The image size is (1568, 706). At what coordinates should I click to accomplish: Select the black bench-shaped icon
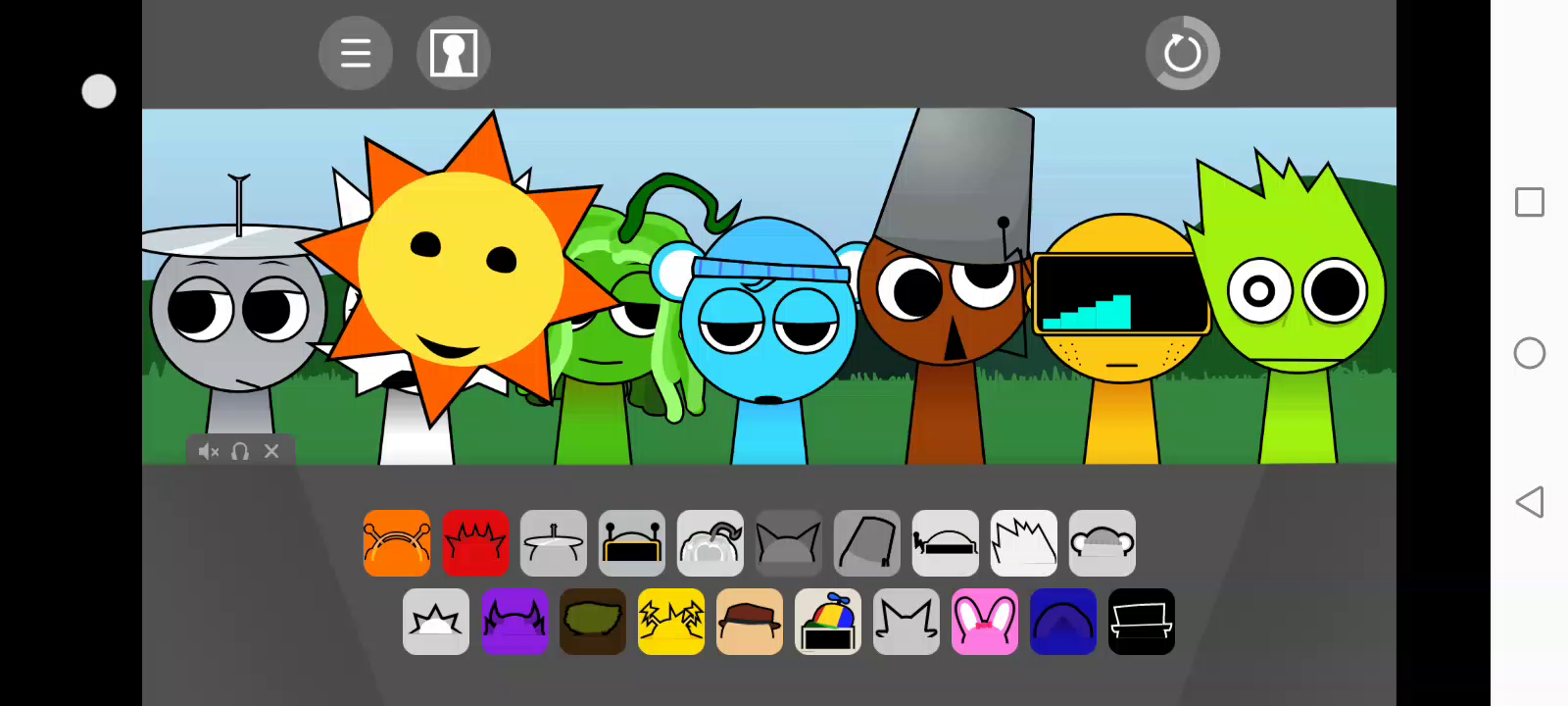point(1142,622)
